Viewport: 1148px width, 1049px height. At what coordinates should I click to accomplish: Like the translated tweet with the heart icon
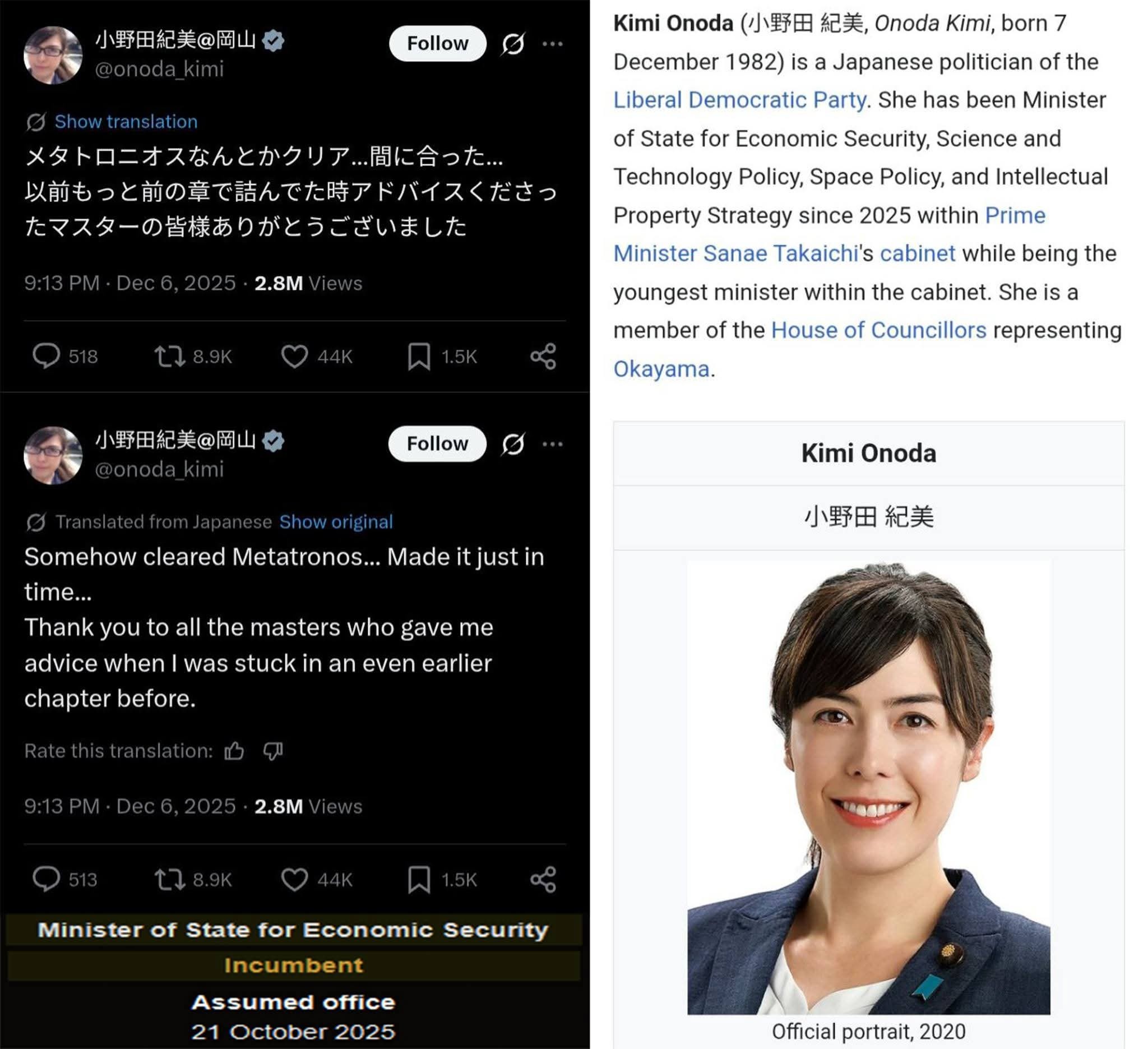(x=294, y=879)
